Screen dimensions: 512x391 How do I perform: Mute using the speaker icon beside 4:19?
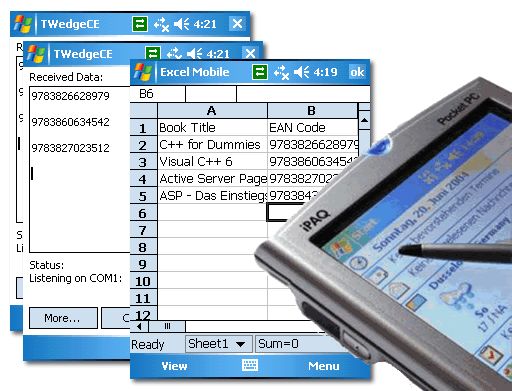pos(302,72)
